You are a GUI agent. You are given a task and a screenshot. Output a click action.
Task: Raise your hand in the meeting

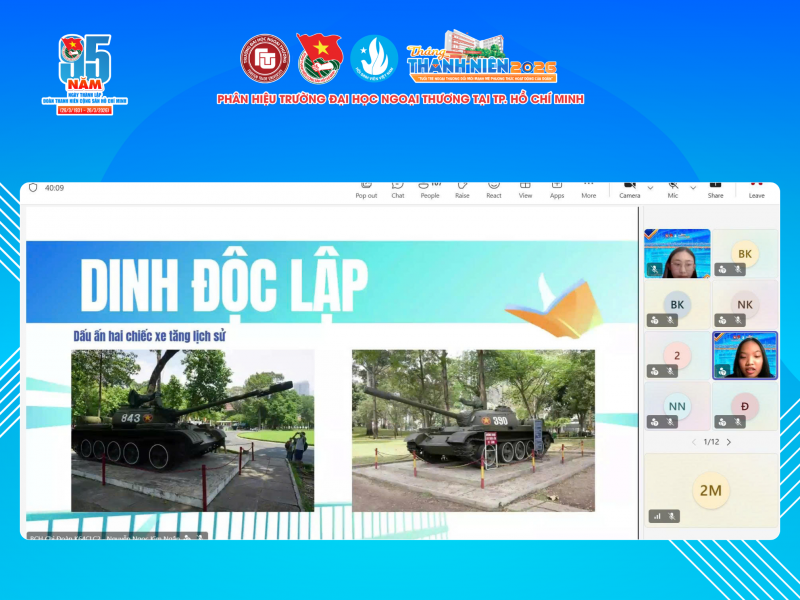[462, 188]
